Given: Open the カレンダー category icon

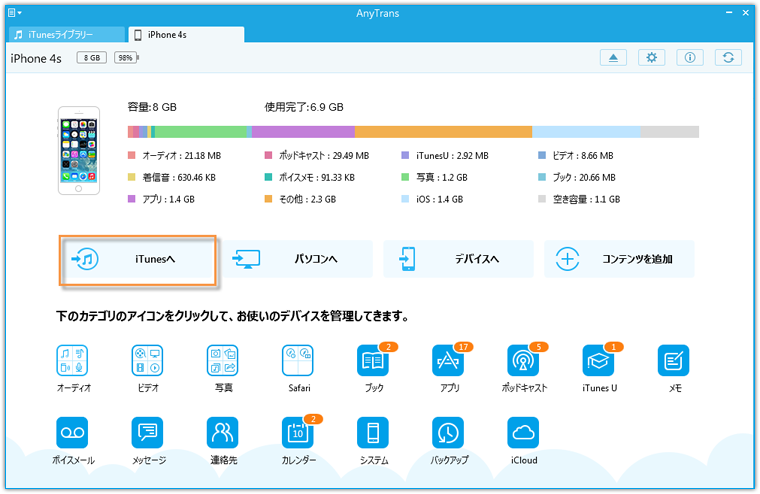Looking at the screenshot, I should 298,432.
